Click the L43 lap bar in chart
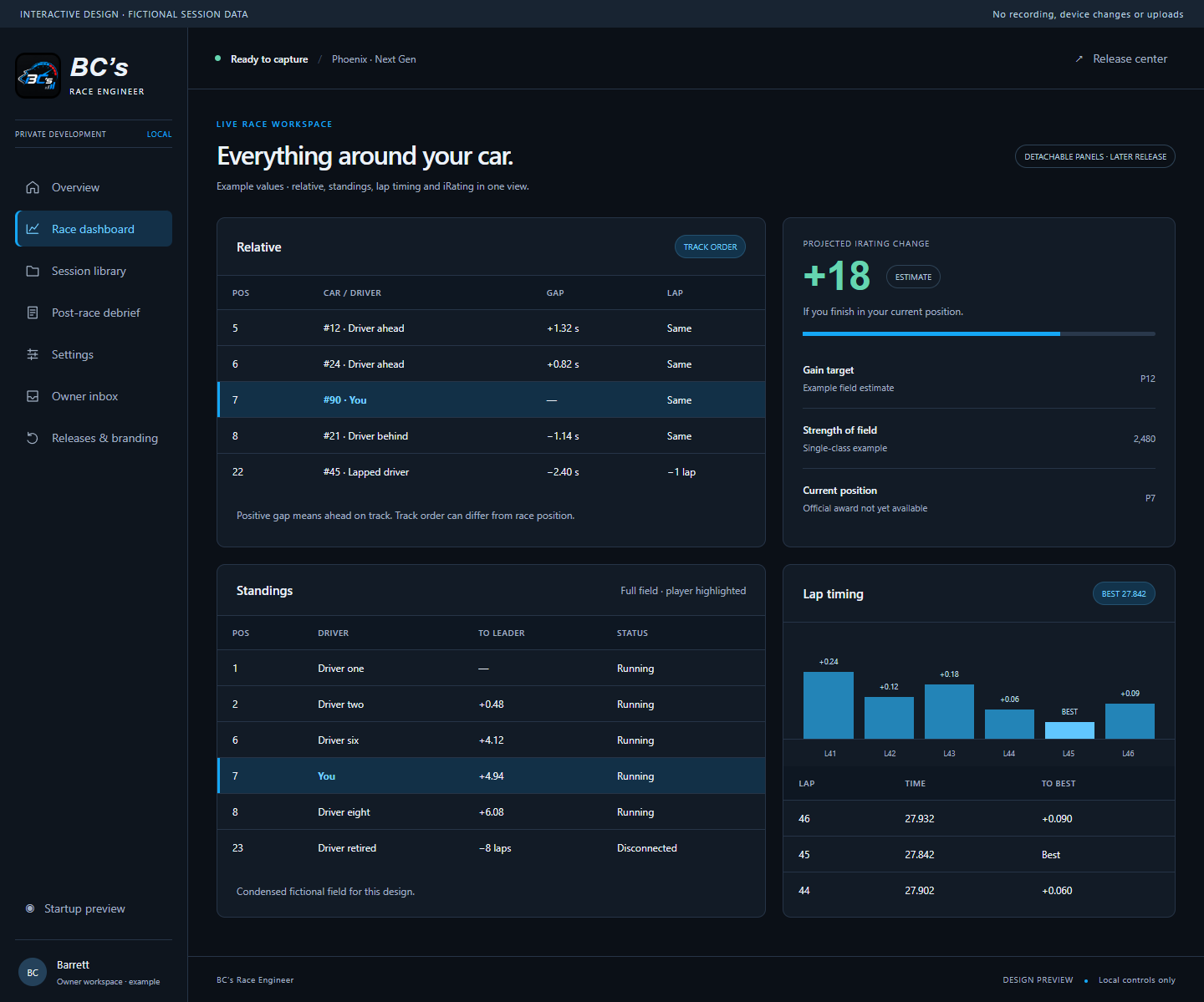Screen dimensions: 1204x1002 [949, 711]
